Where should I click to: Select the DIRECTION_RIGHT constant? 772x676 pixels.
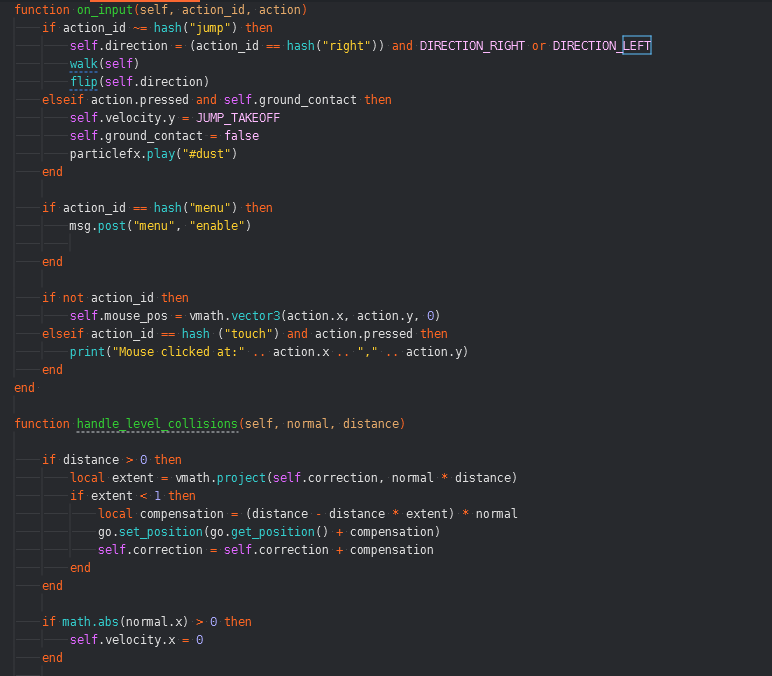(471, 46)
